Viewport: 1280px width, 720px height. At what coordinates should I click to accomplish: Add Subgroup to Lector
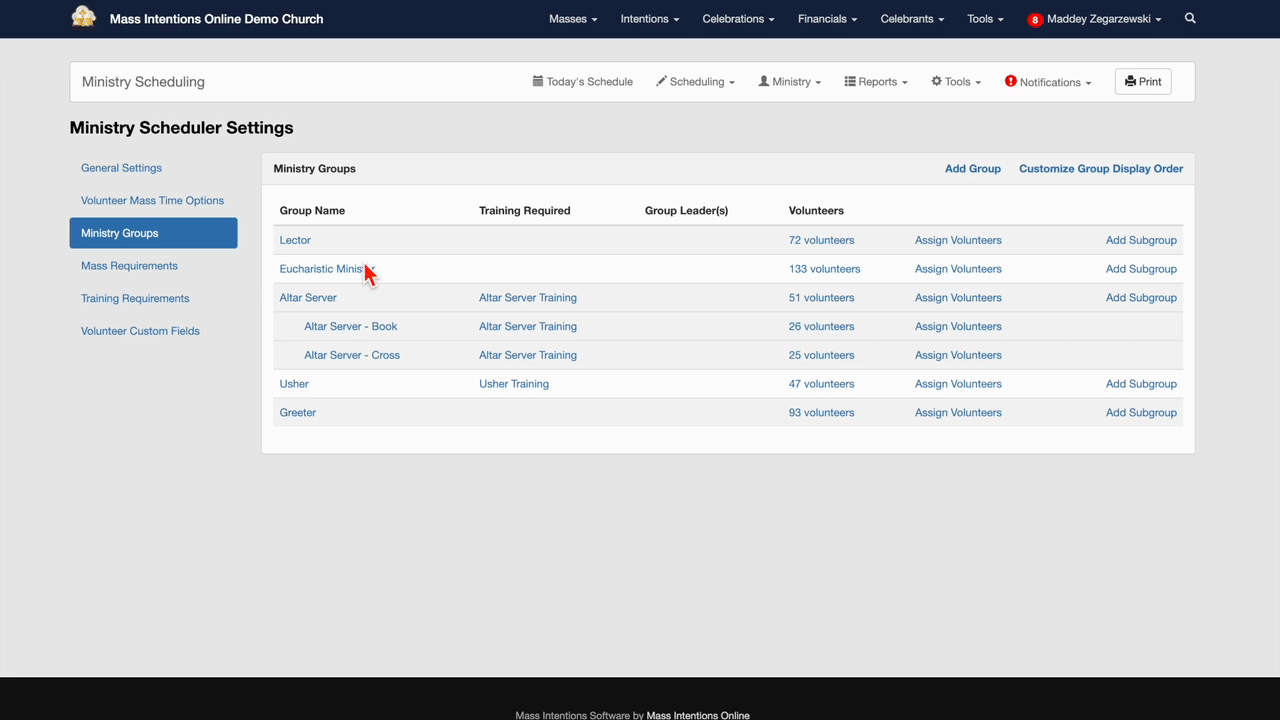point(1141,240)
